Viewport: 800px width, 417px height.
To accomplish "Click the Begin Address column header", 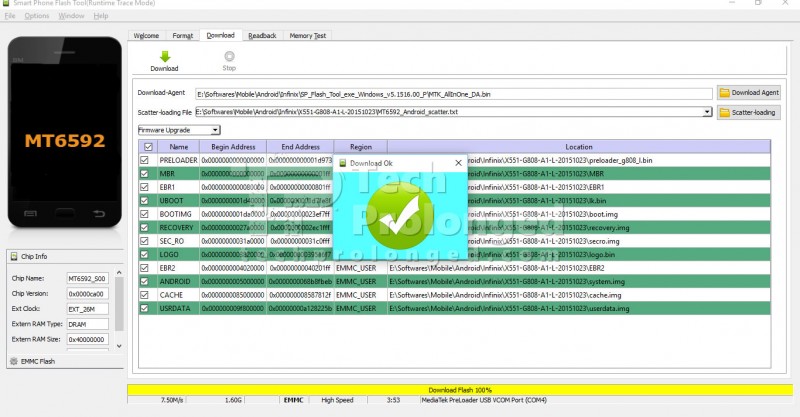I will (233, 147).
